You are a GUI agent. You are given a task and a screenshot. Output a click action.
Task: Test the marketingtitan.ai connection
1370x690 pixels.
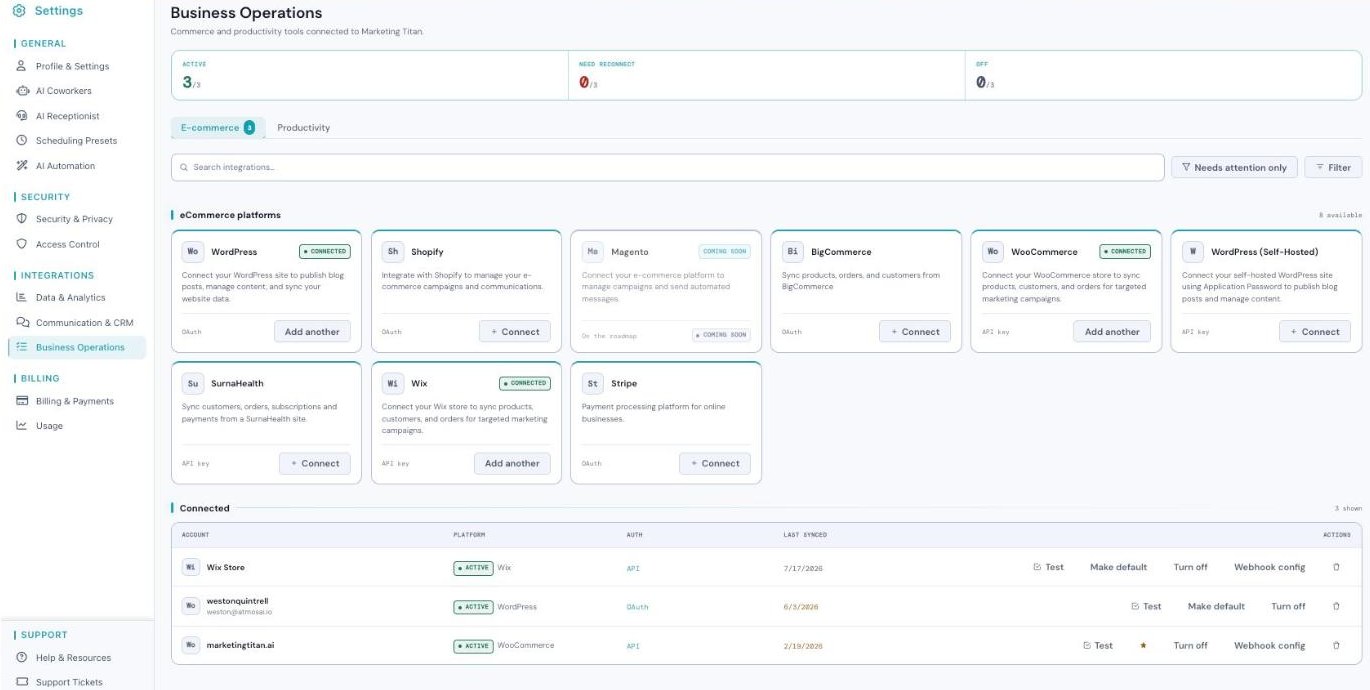(x=1098, y=645)
